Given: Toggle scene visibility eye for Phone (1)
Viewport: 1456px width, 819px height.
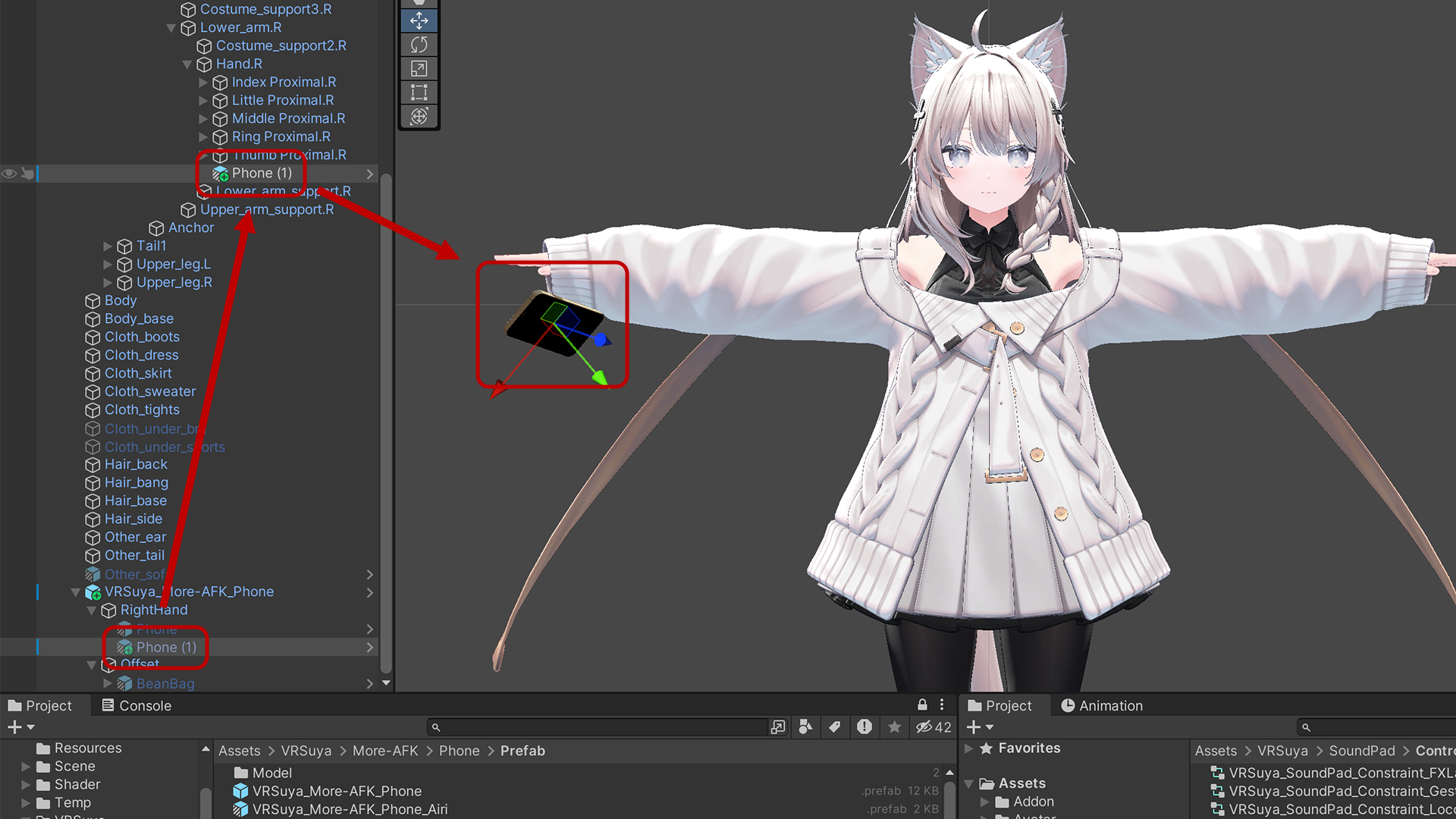Looking at the screenshot, I should (9, 174).
